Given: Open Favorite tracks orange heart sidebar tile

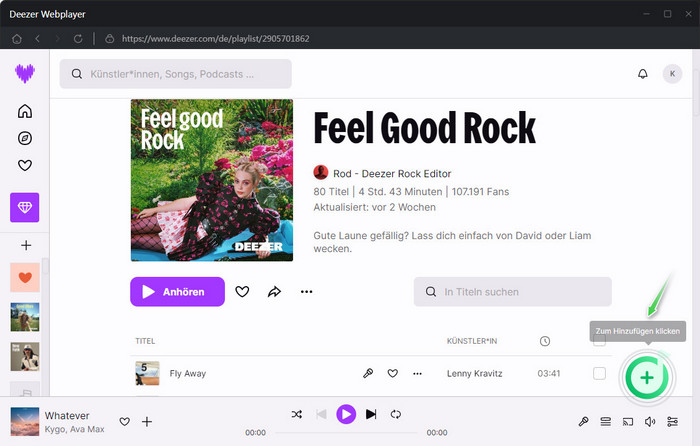Looking at the screenshot, I should point(25,277).
